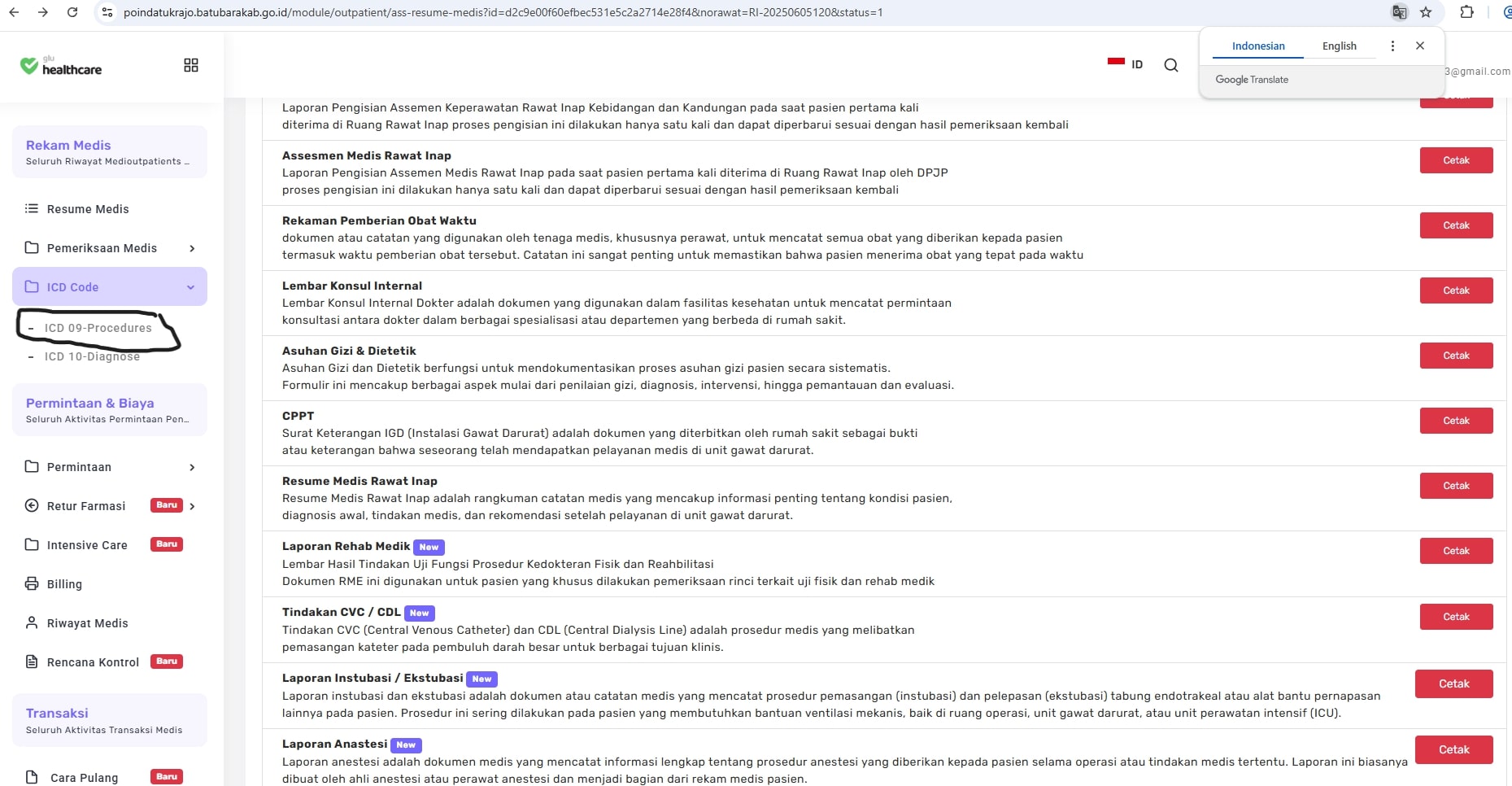This screenshot has width=1512, height=786.
Task: Click the browser address bar URL
Action: tap(503, 12)
